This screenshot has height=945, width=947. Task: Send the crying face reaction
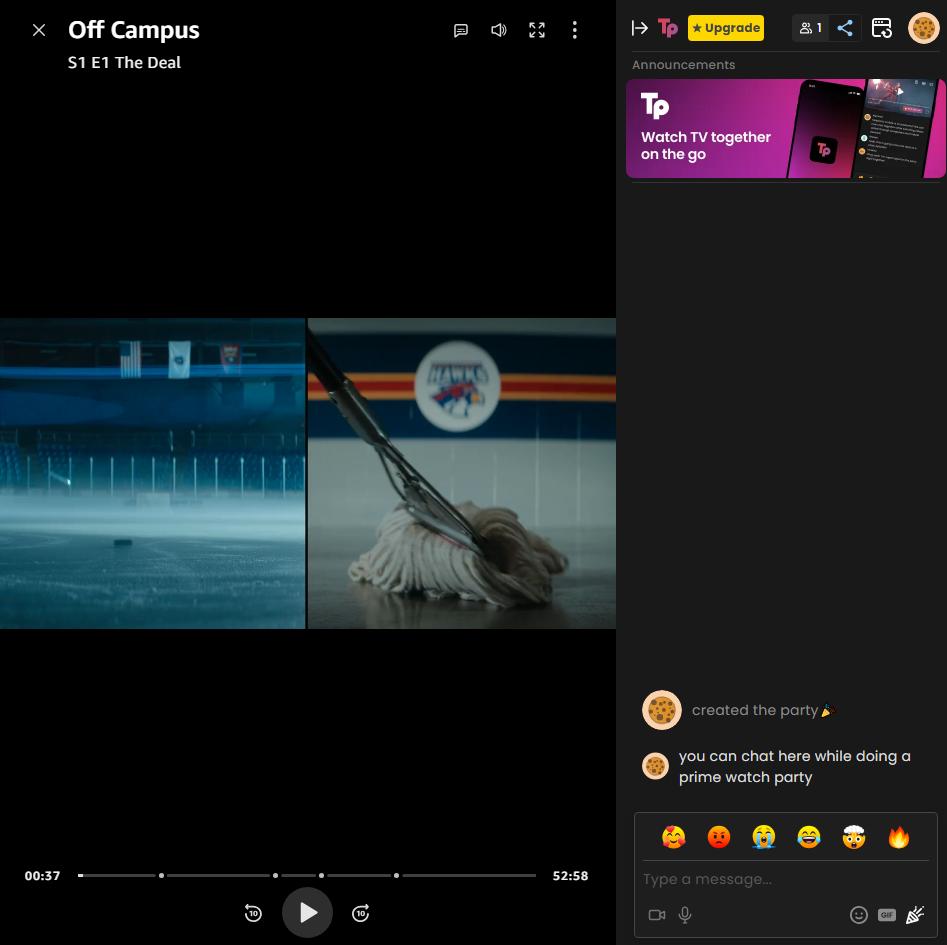click(x=763, y=837)
